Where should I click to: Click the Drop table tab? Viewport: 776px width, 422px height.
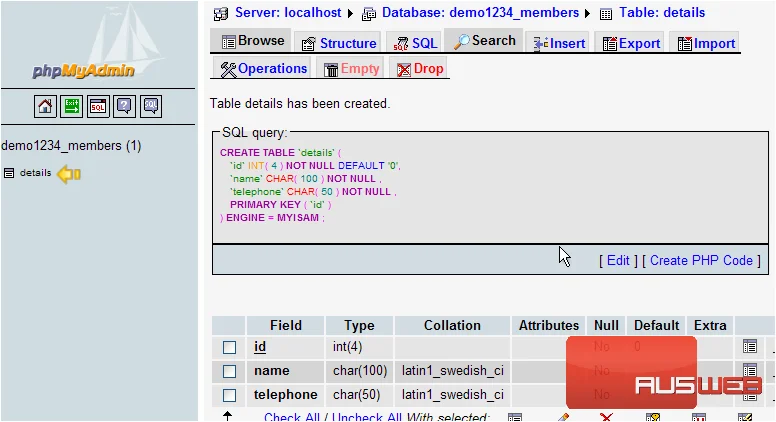pyautogui.click(x=420, y=69)
